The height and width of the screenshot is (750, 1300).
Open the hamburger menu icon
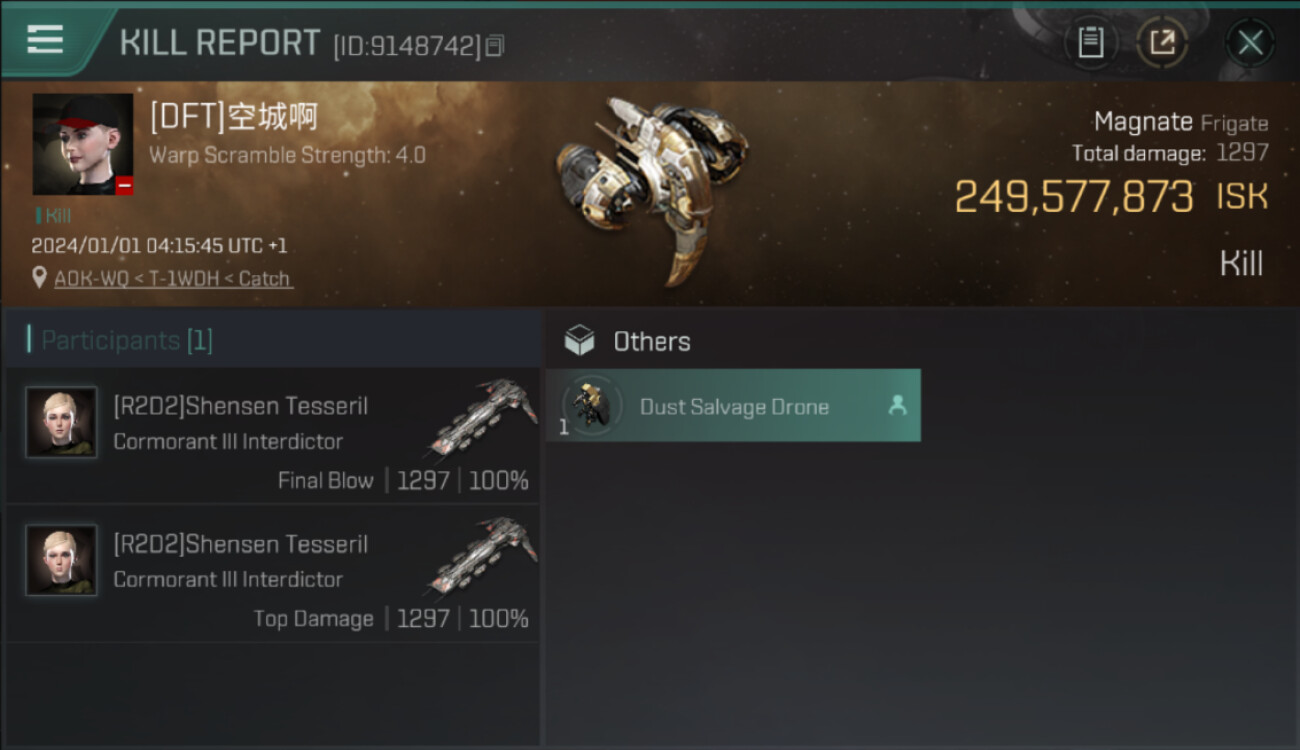45,40
